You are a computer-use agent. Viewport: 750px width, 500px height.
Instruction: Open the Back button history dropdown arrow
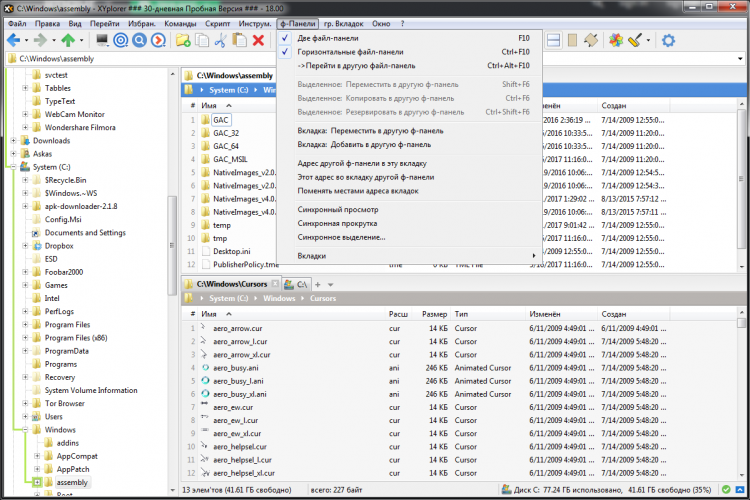(26, 41)
